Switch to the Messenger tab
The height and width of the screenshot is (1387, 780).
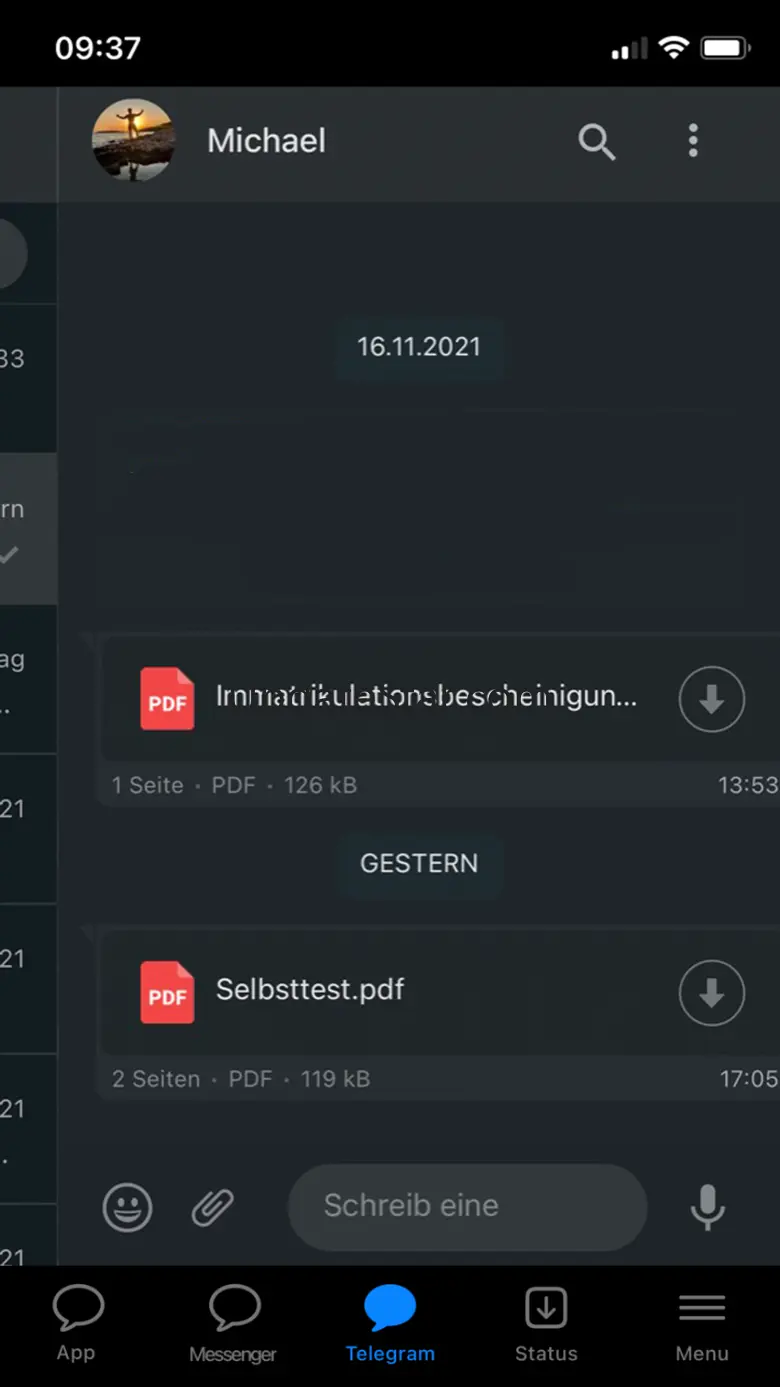click(233, 1324)
